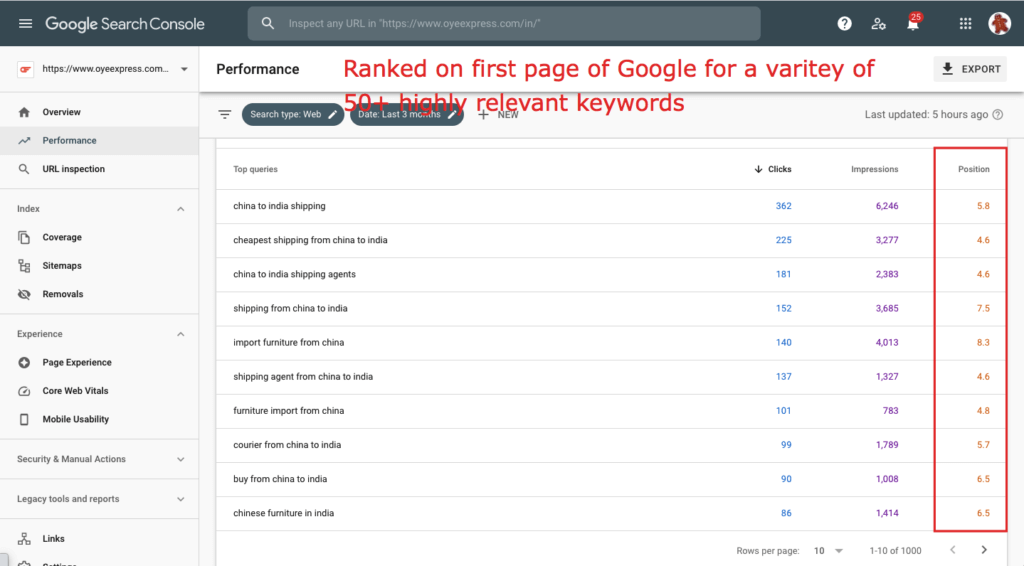The width and height of the screenshot is (1024, 566).
Task: Click the EXPORT button
Action: click(x=970, y=69)
